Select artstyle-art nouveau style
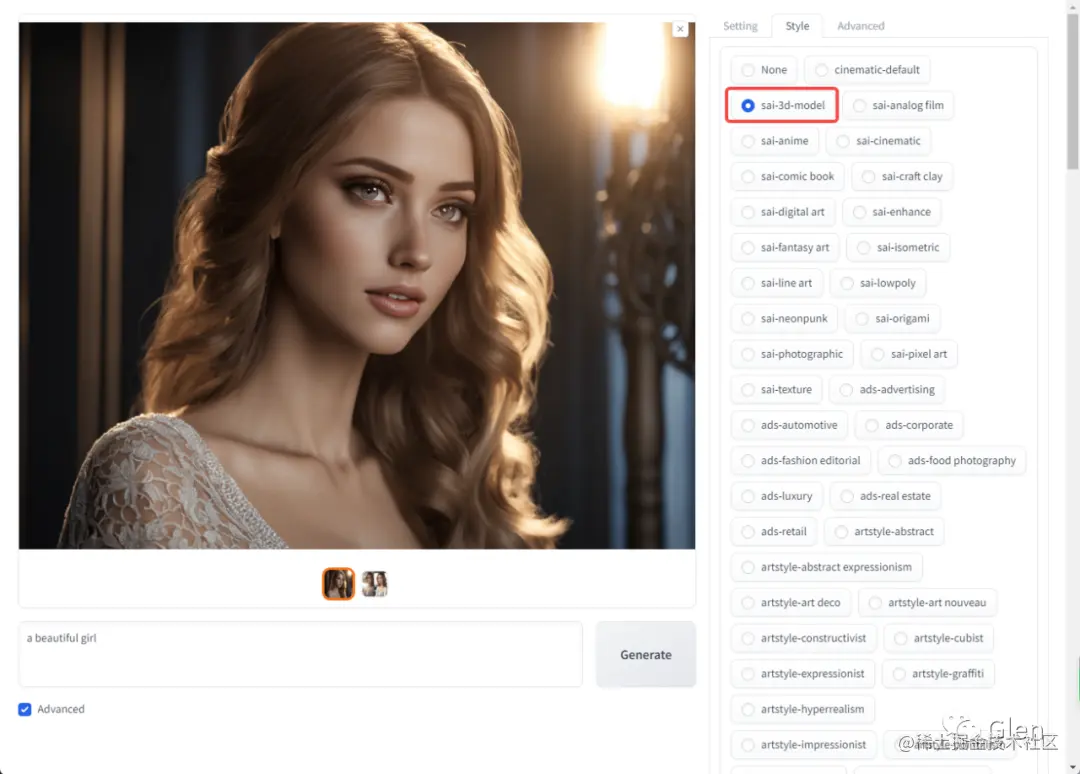 927,603
